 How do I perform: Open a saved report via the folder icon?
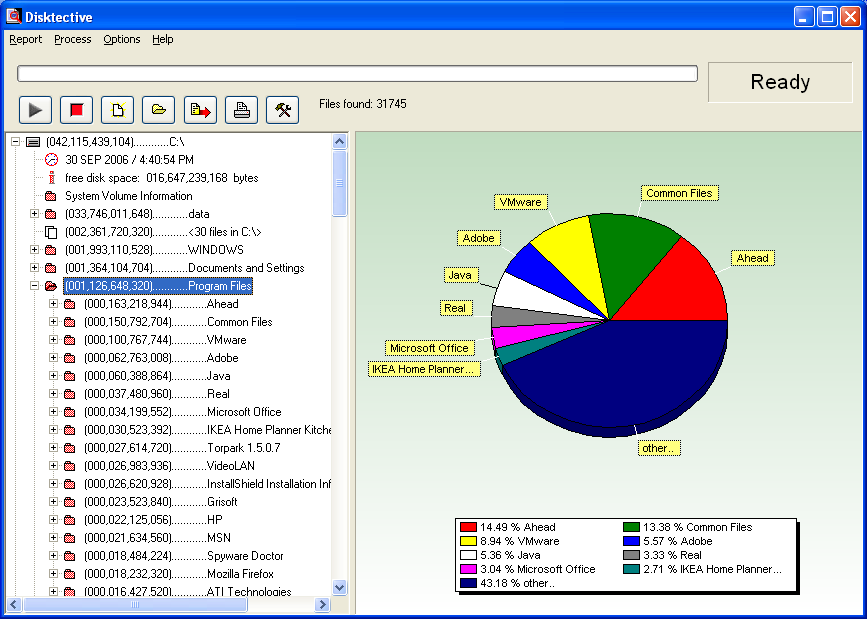click(159, 110)
